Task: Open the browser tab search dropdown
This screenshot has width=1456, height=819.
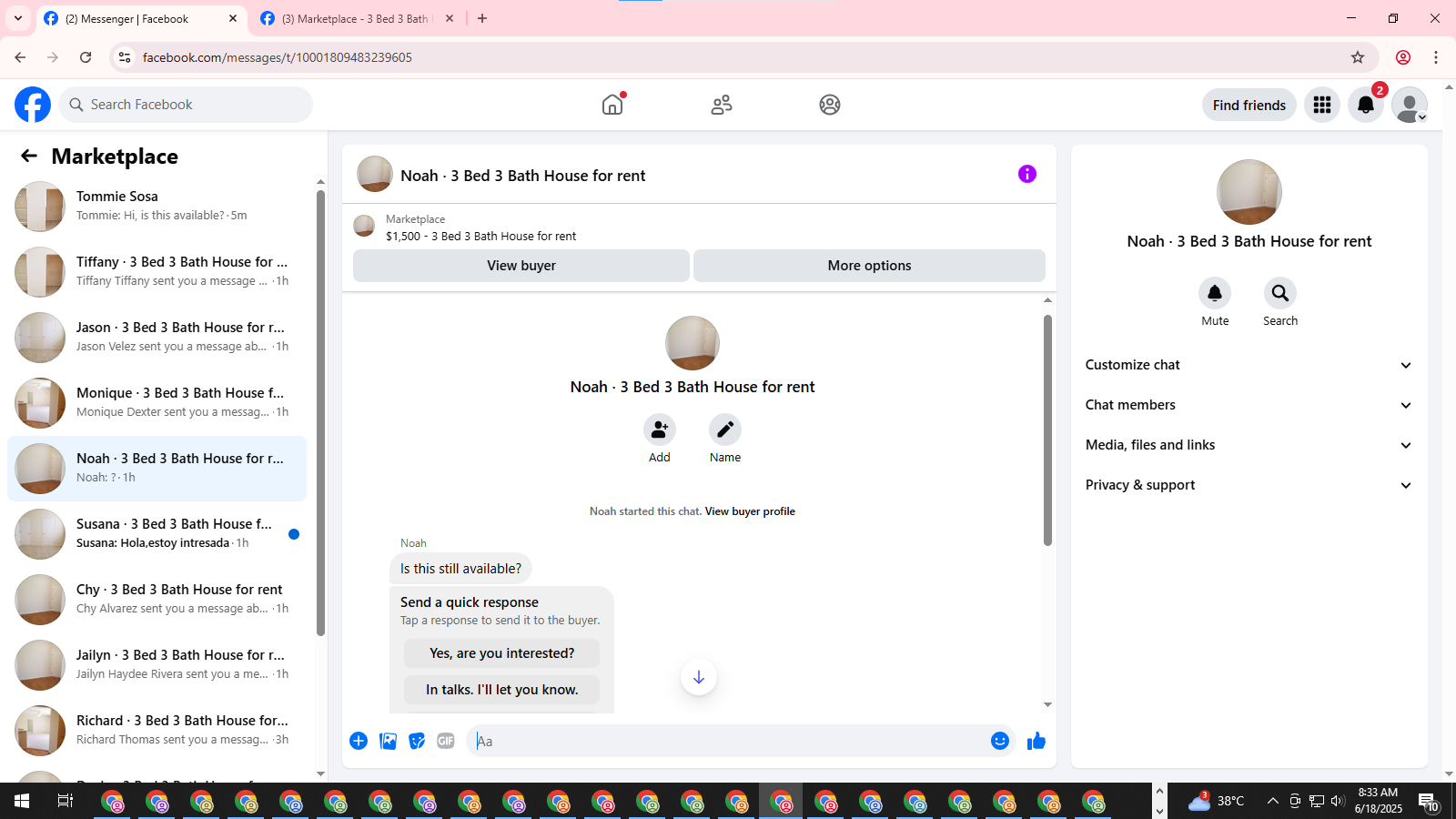Action: coord(18,18)
